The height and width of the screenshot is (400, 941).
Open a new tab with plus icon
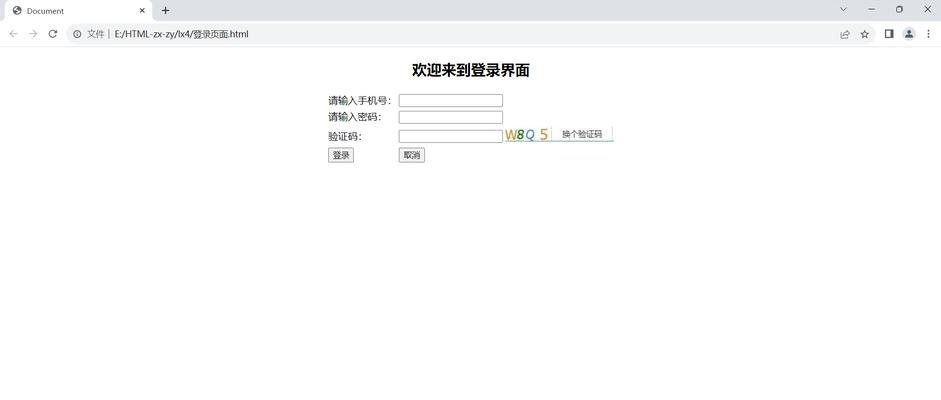166,10
